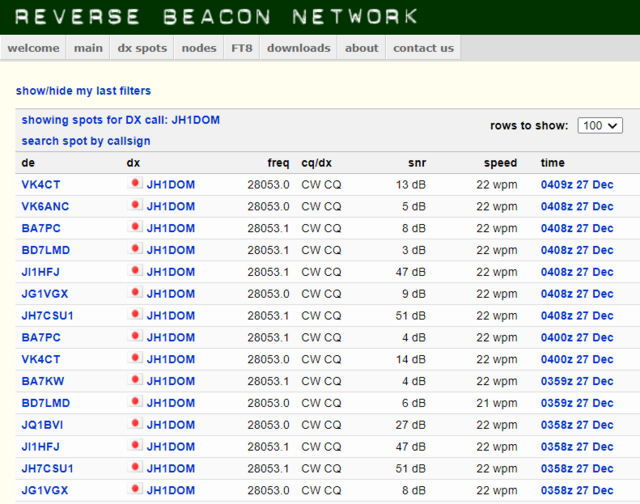The image size is (640, 504).
Task: Switch to the nodes tab
Action: pyautogui.click(x=199, y=48)
